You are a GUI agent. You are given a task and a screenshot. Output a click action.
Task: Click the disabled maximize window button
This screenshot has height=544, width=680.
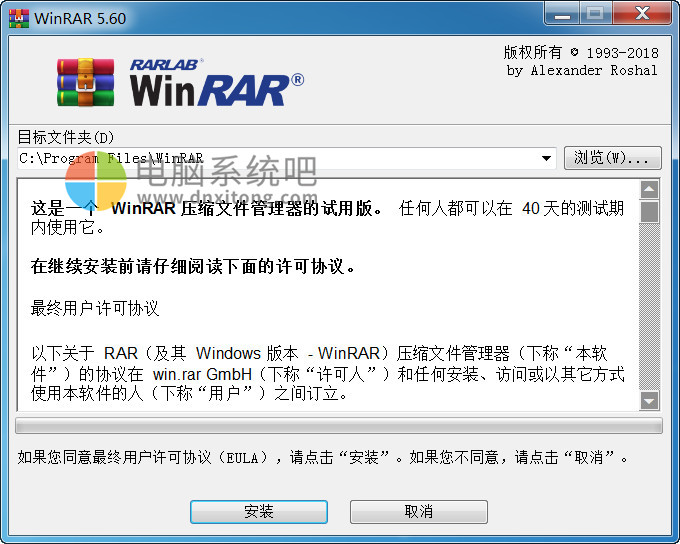[595, 14]
